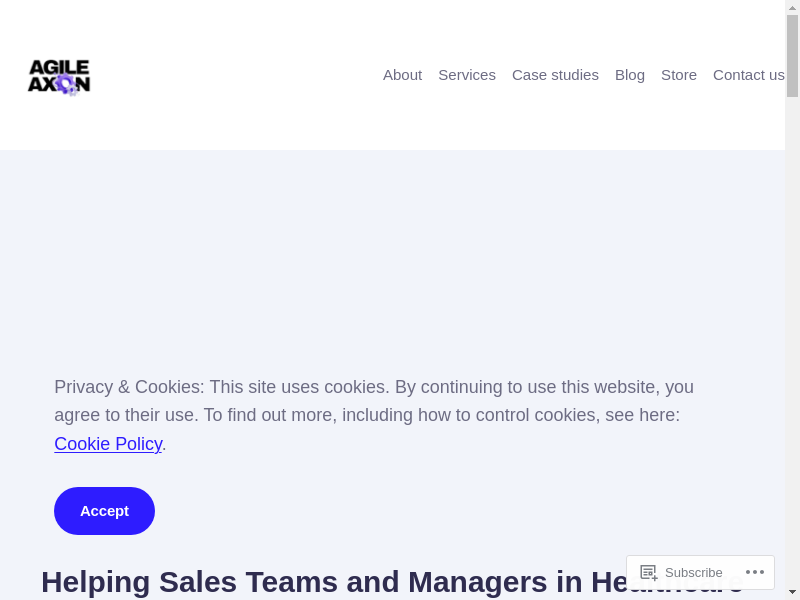The height and width of the screenshot is (600, 800).
Task: Click the vertical scrollbar thumb
Action: click(792, 55)
